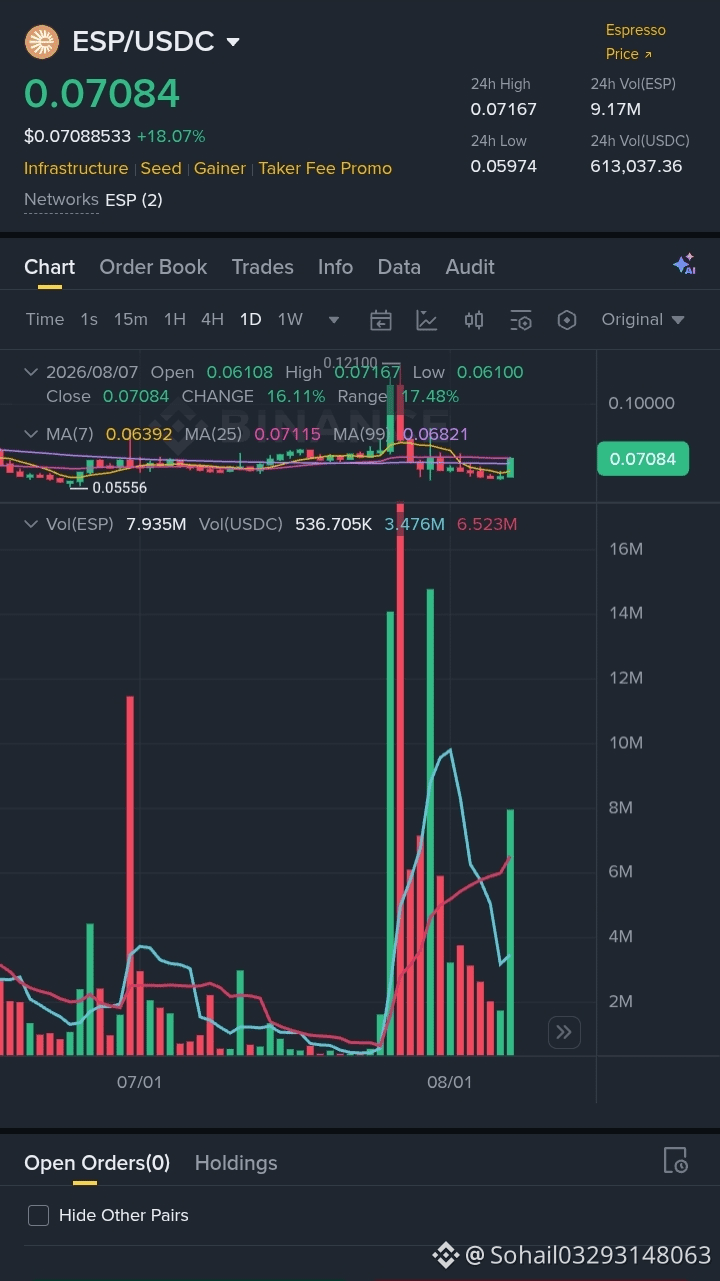Tap the 0.07084 large price

pyautogui.click(x=102, y=93)
